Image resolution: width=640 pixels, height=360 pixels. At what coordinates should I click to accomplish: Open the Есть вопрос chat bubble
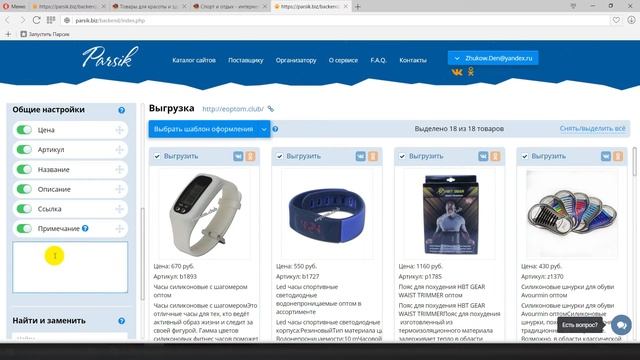[621, 325]
